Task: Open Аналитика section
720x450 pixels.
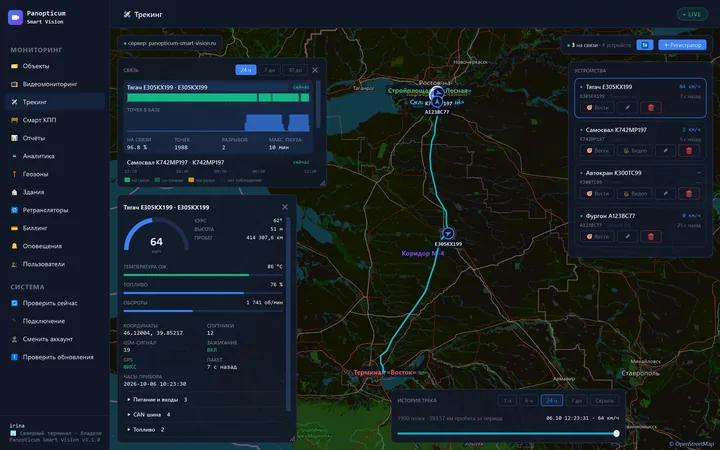Action: pos(55,156)
